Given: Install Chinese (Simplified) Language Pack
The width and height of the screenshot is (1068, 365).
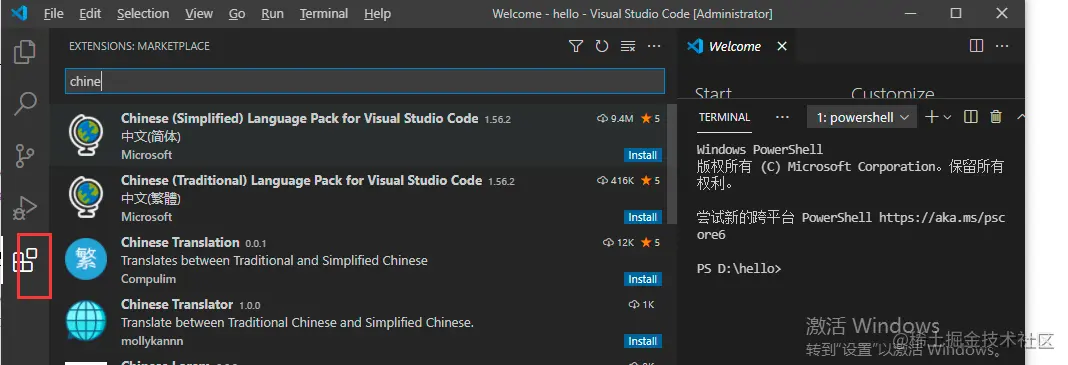Looking at the screenshot, I should pyautogui.click(x=642, y=155).
